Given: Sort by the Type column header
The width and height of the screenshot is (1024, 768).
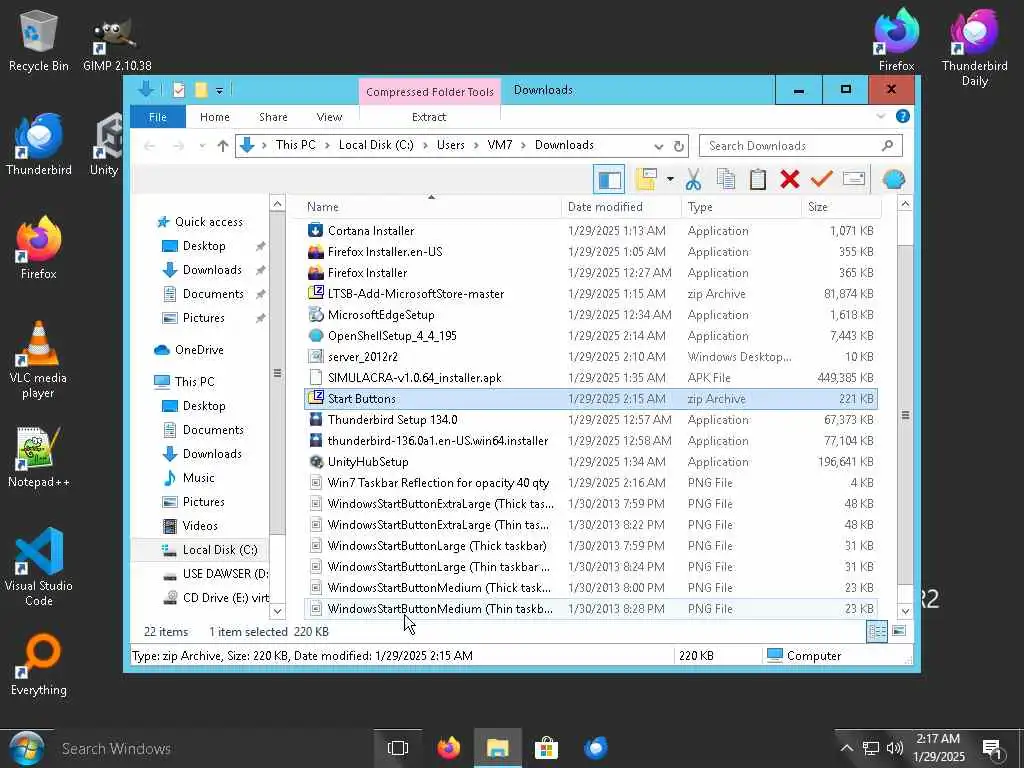Looking at the screenshot, I should (x=741, y=206).
